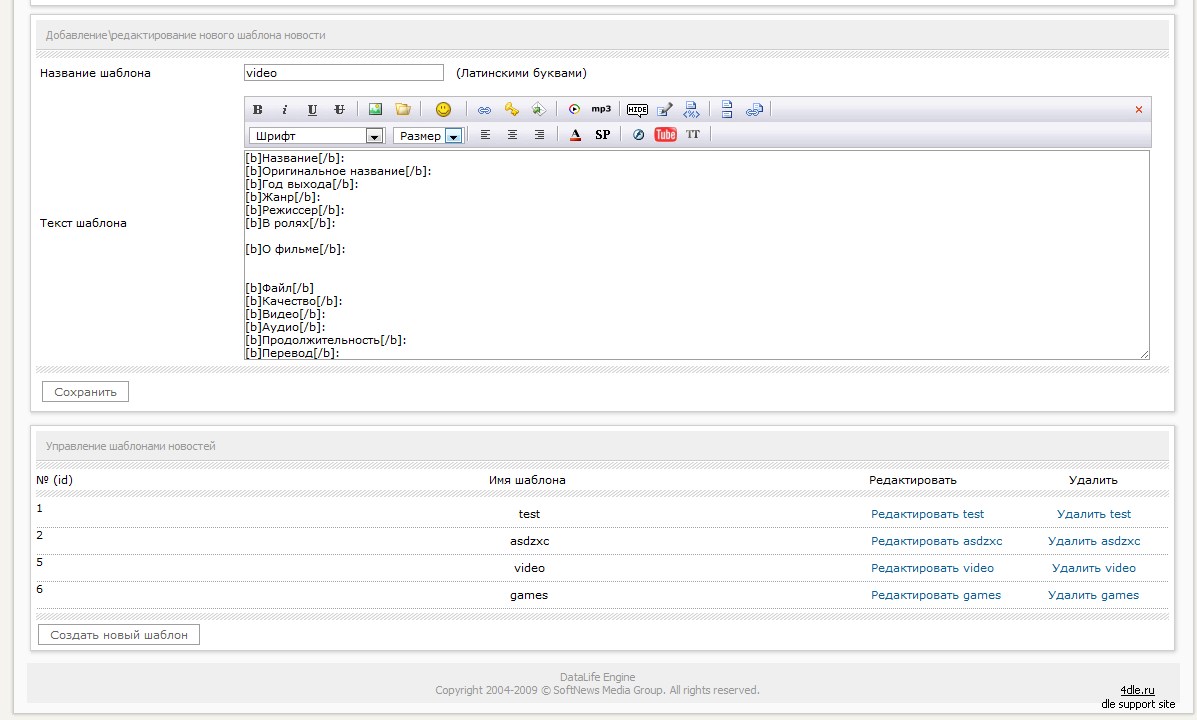The height and width of the screenshot is (720, 1197).
Task: Insert protected link with key icon
Action: (x=511, y=110)
